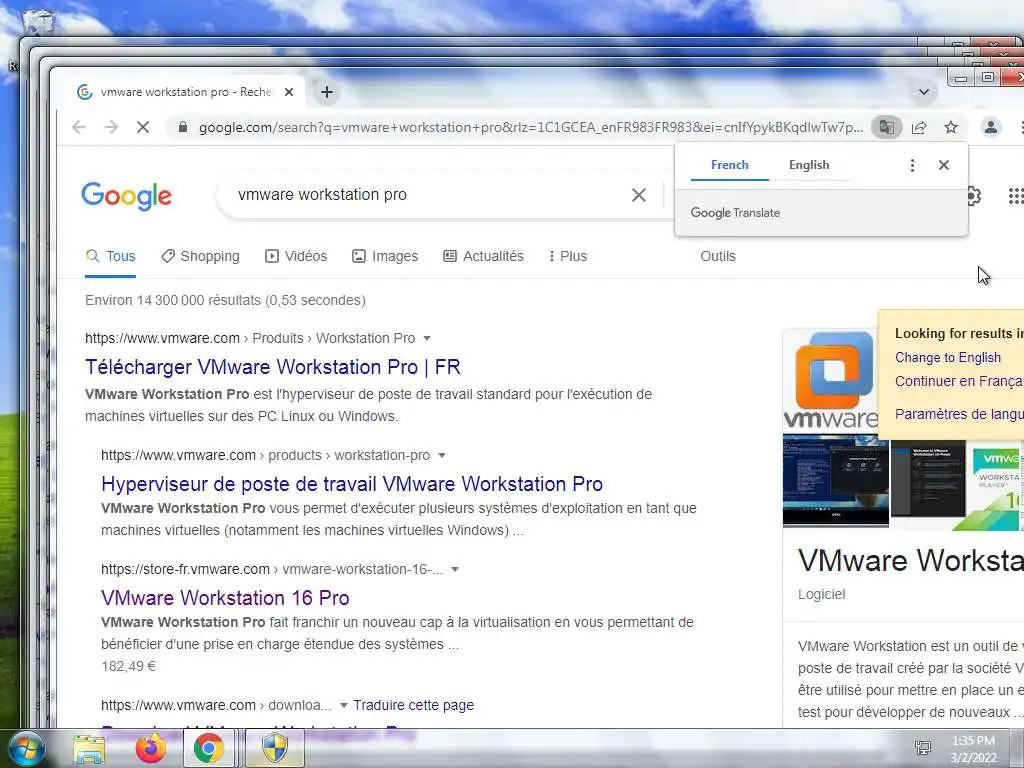
Task: Open the Chrome profile avatar icon
Action: (x=991, y=127)
